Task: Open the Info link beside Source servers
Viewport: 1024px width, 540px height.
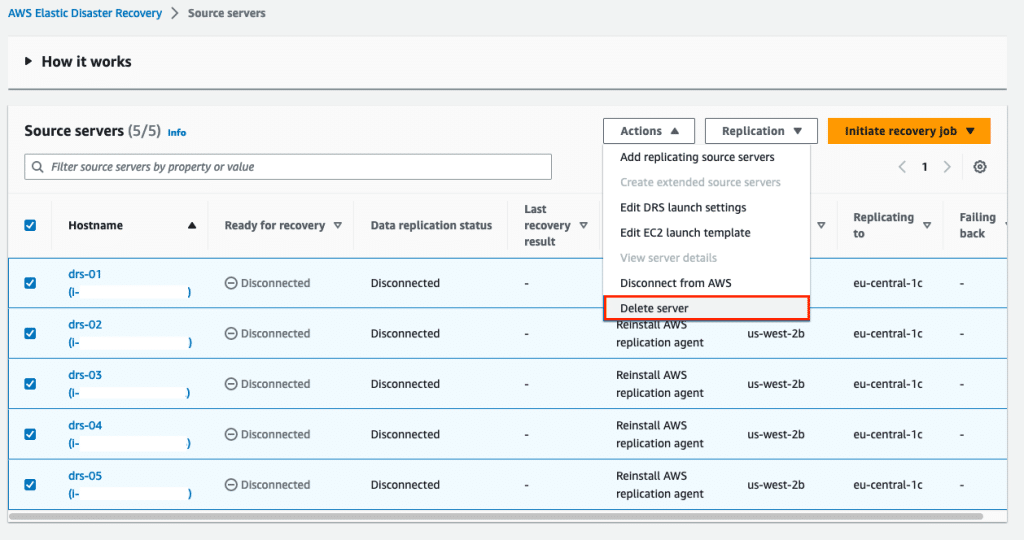Action: pyautogui.click(x=176, y=133)
